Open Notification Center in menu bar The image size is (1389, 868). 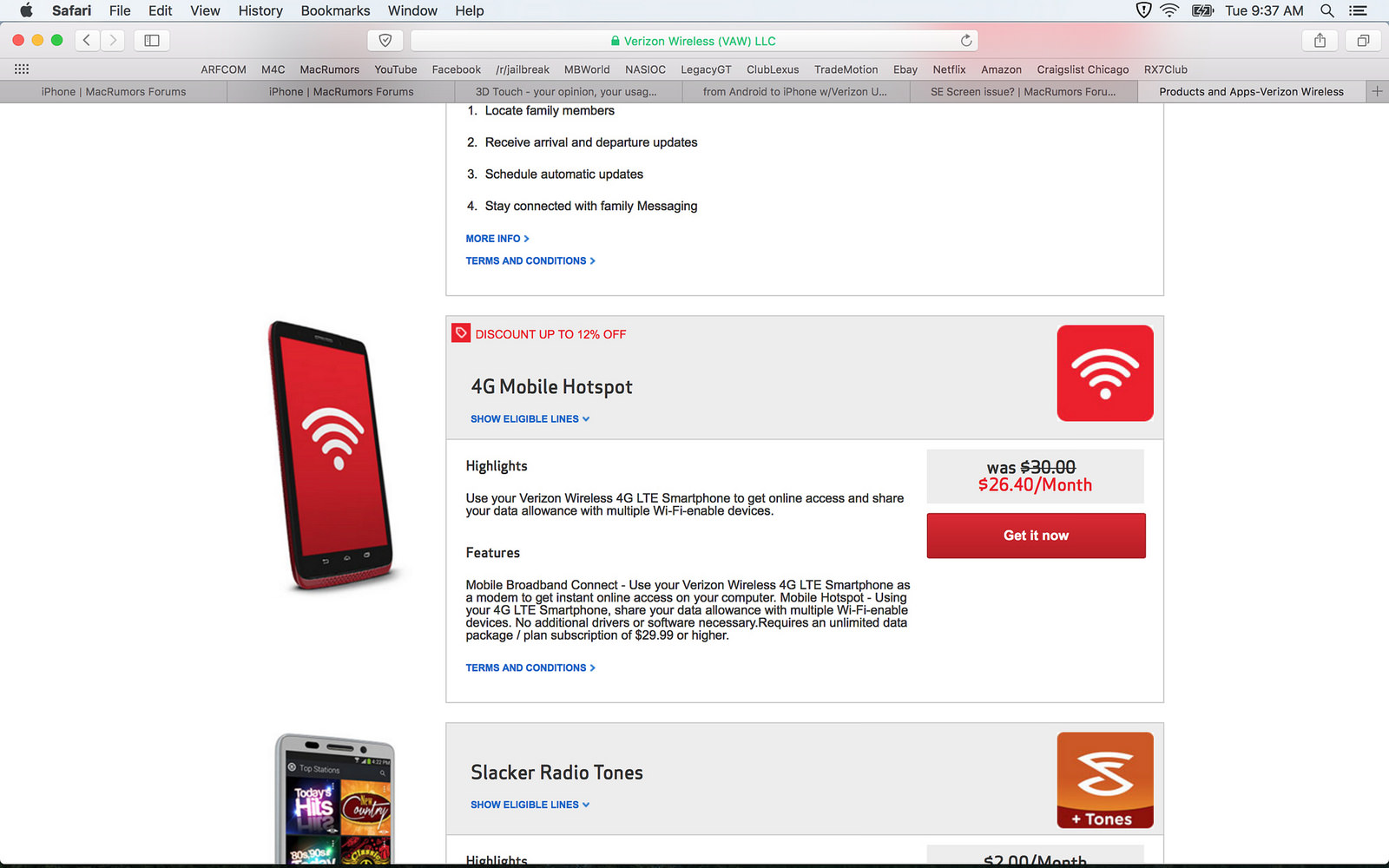(x=1358, y=10)
